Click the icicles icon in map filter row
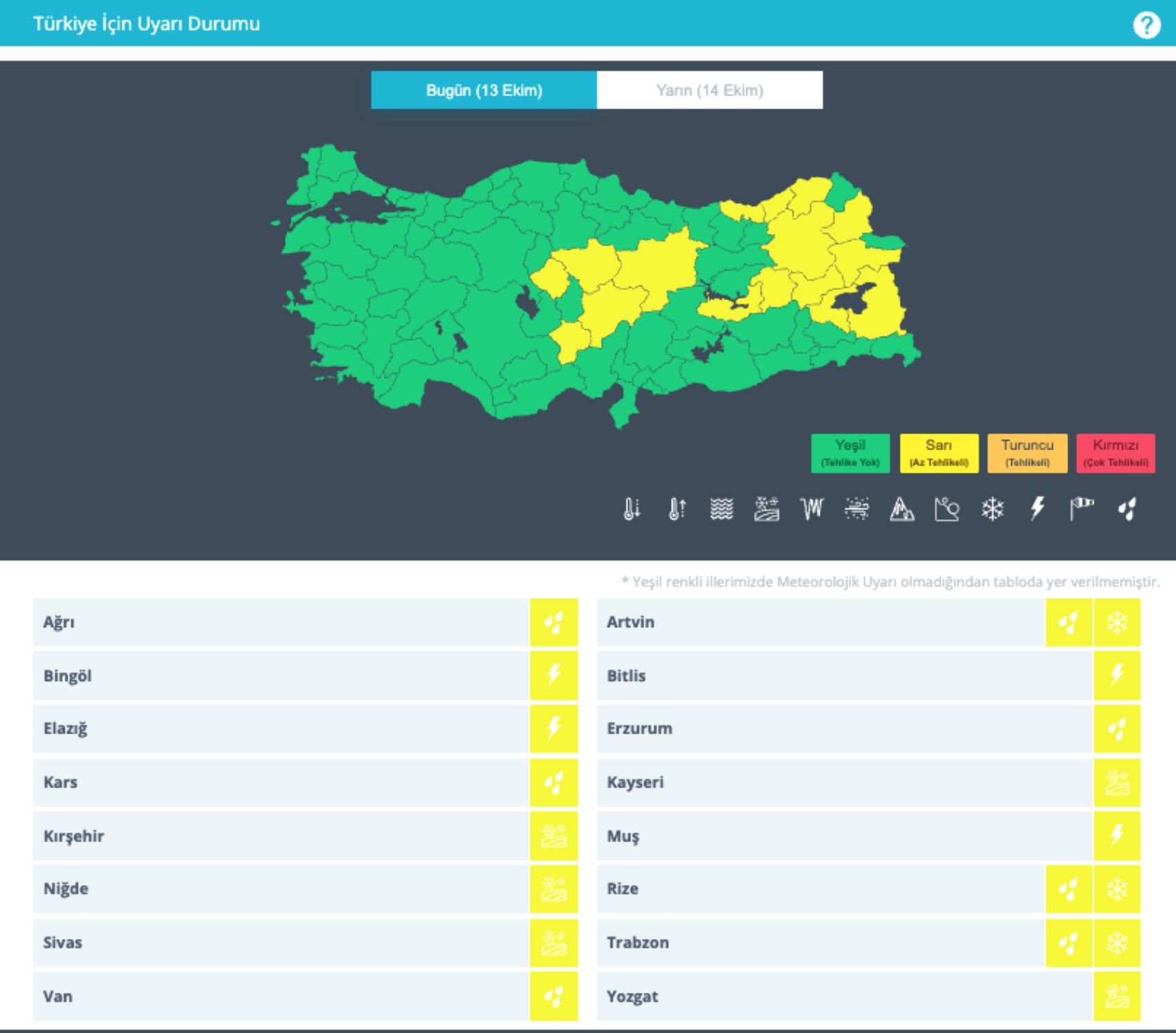 click(x=811, y=509)
